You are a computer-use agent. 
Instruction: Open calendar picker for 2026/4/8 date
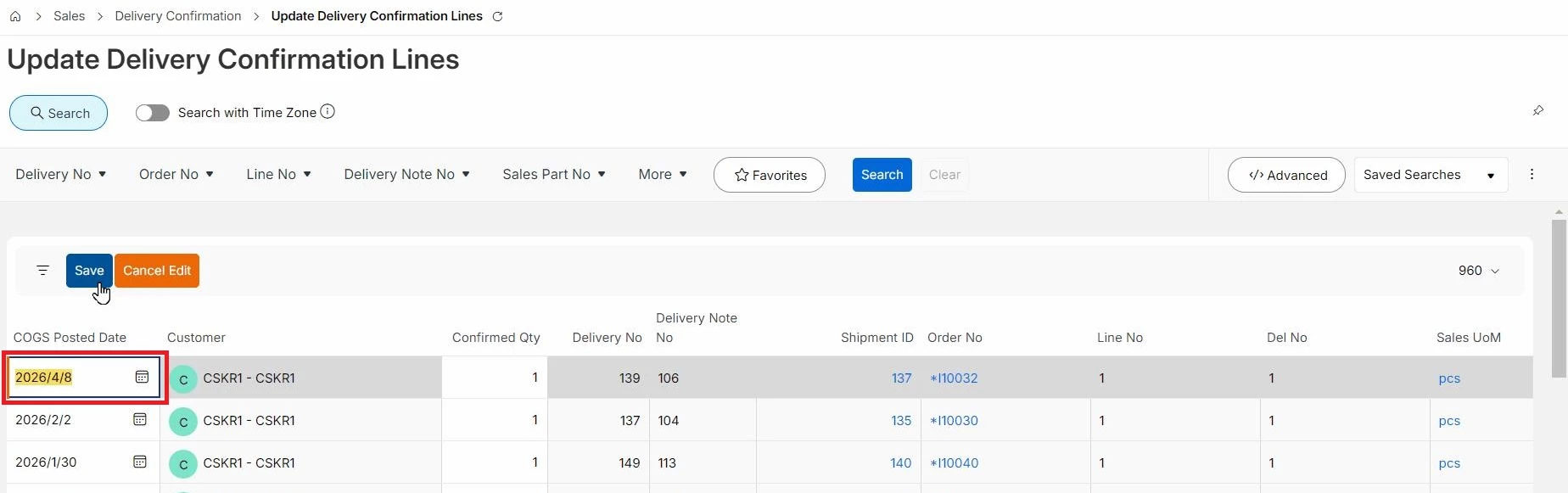pyautogui.click(x=142, y=377)
